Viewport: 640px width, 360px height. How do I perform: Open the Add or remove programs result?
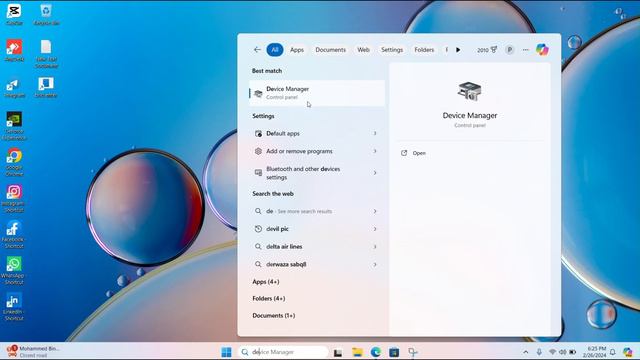pos(317,151)
